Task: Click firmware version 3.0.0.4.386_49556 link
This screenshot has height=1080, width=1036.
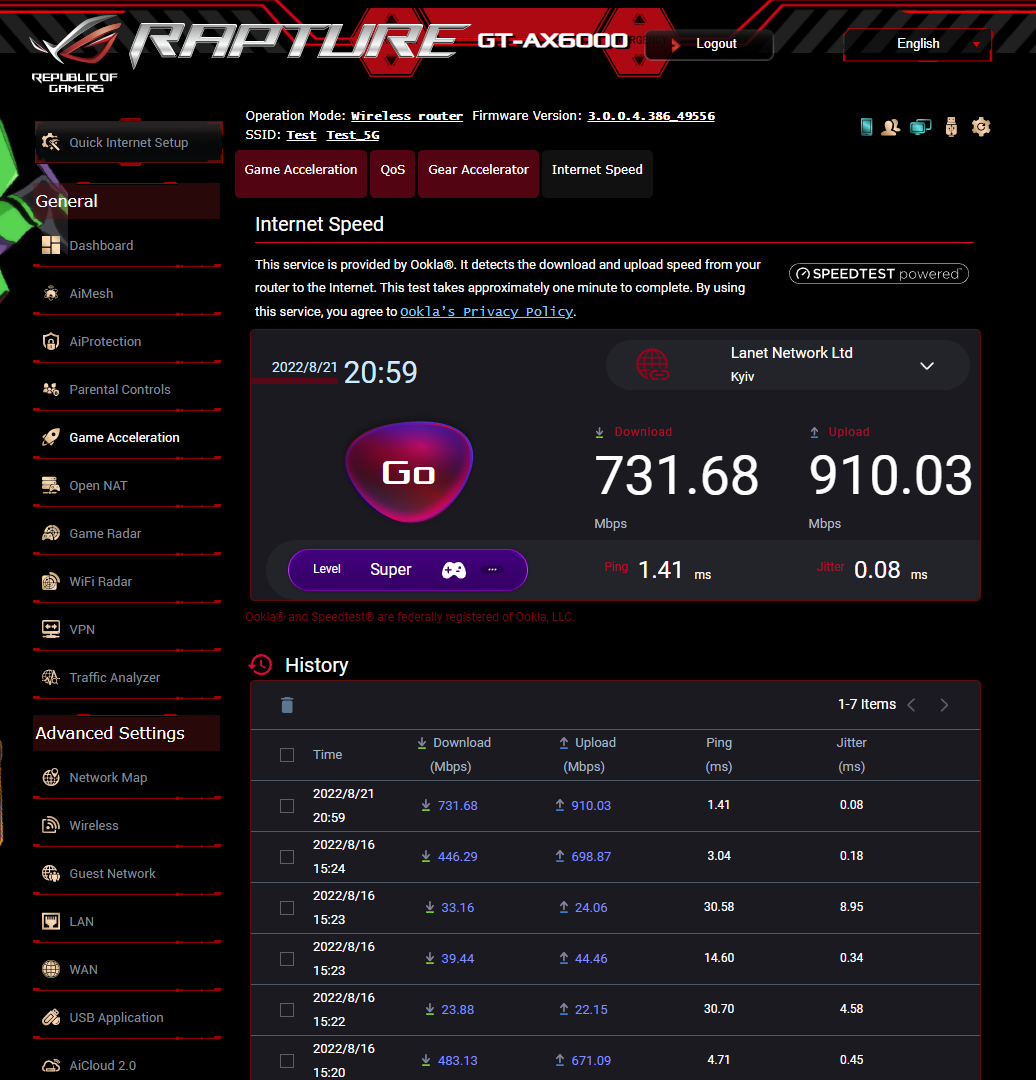Action: click(651, 116)
